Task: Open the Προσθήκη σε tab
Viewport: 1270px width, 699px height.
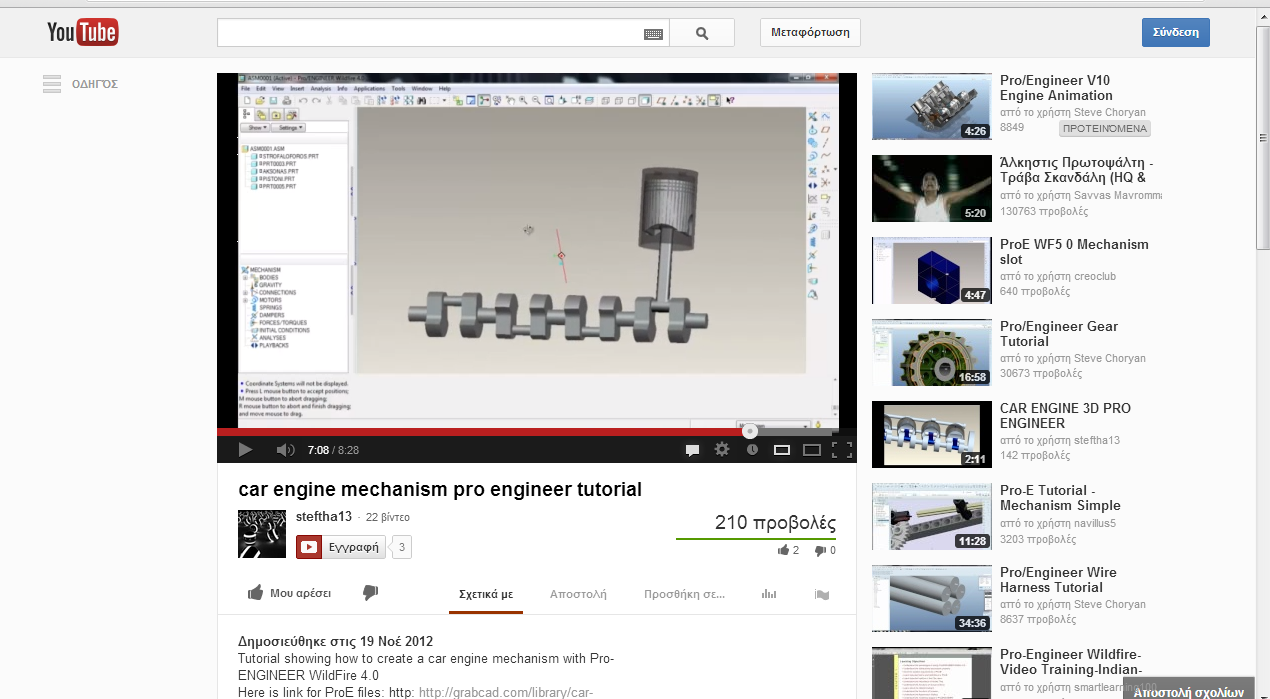Action: [x=685, y=594]
